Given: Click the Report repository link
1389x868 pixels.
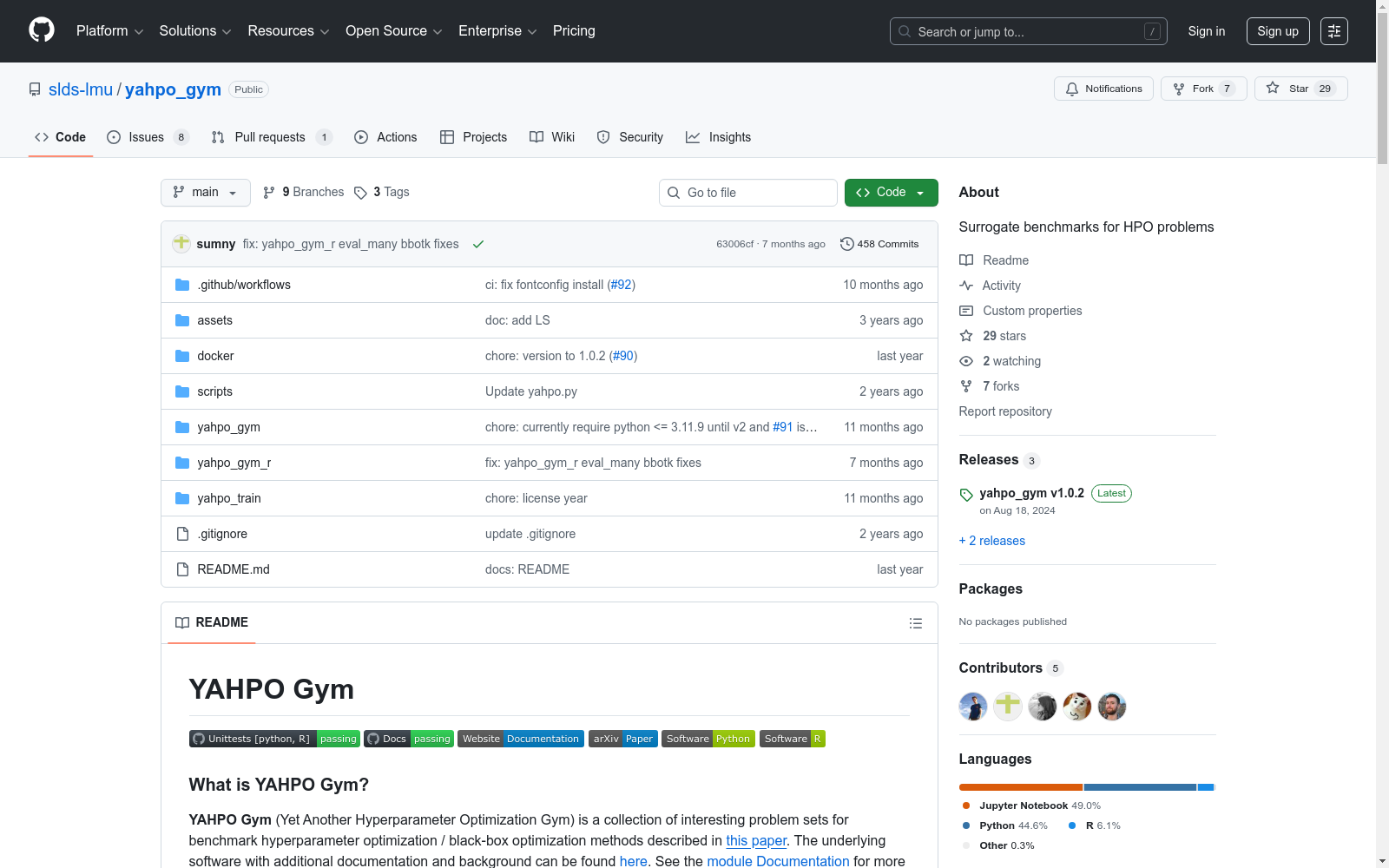Looking at the screenshot, I should coord(1005,411).
